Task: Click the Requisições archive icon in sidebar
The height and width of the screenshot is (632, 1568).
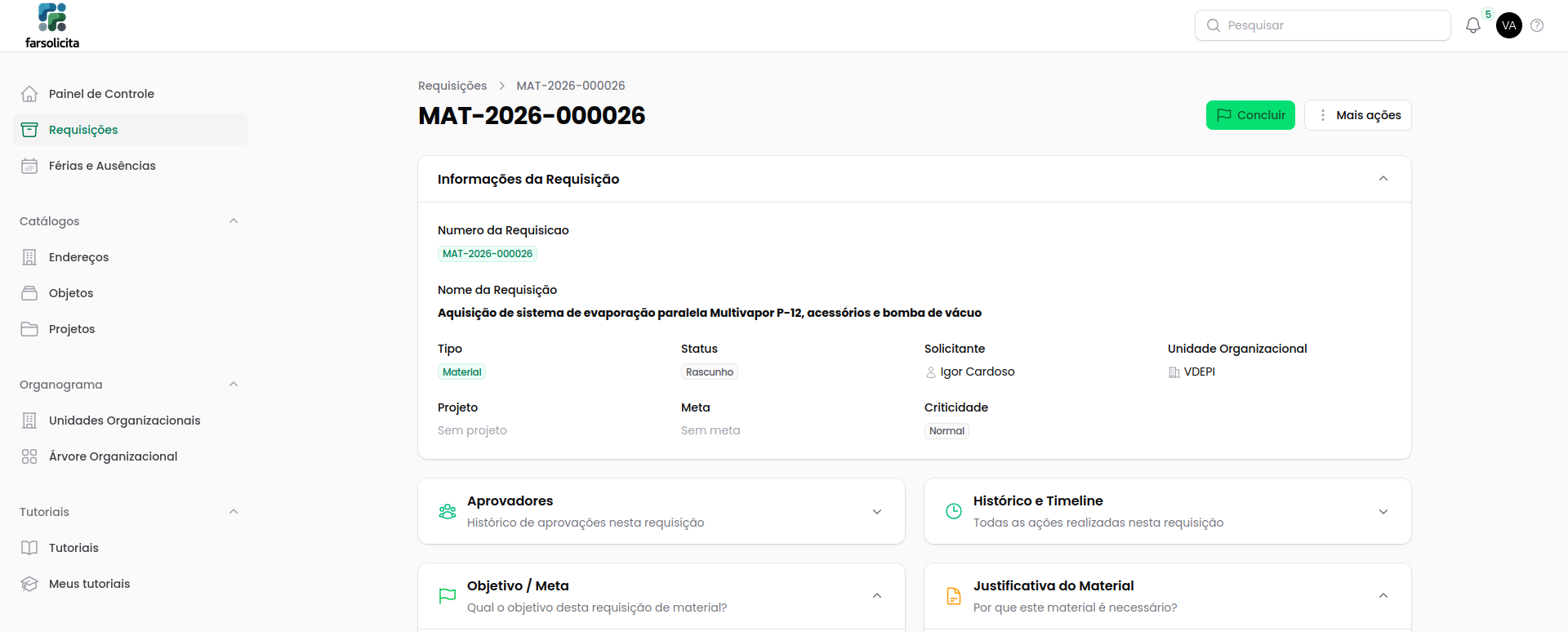Action: coord(29,130)
